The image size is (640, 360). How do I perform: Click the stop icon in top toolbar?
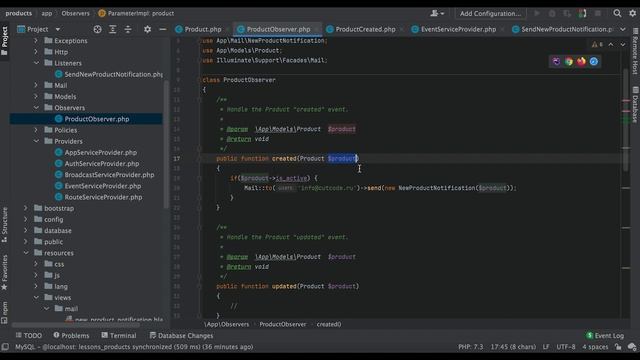pyautogui.click(x=598, y=13)
